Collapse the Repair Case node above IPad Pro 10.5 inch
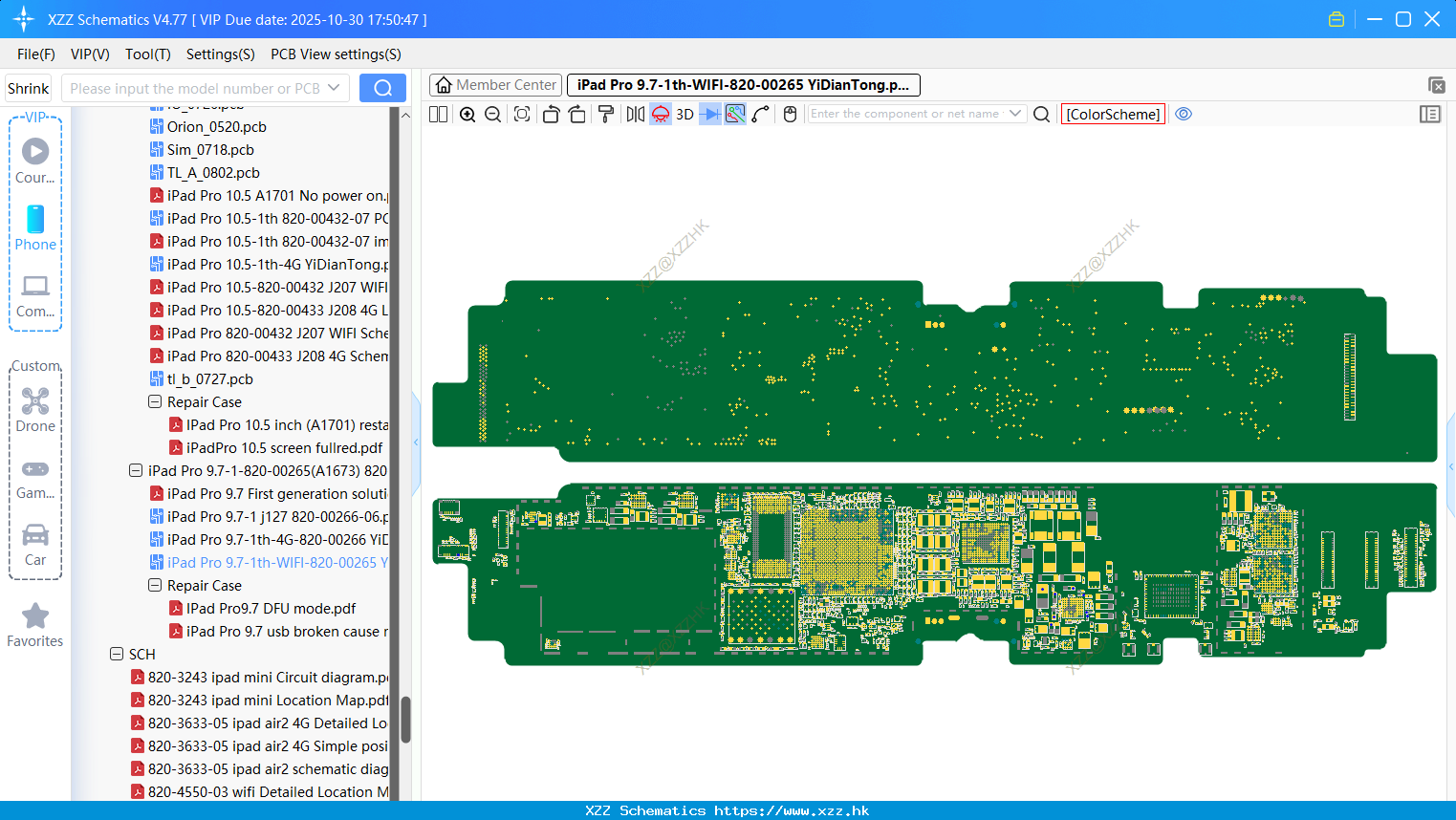The width and height of the screenshot is (1456, 820). (155, 402)
